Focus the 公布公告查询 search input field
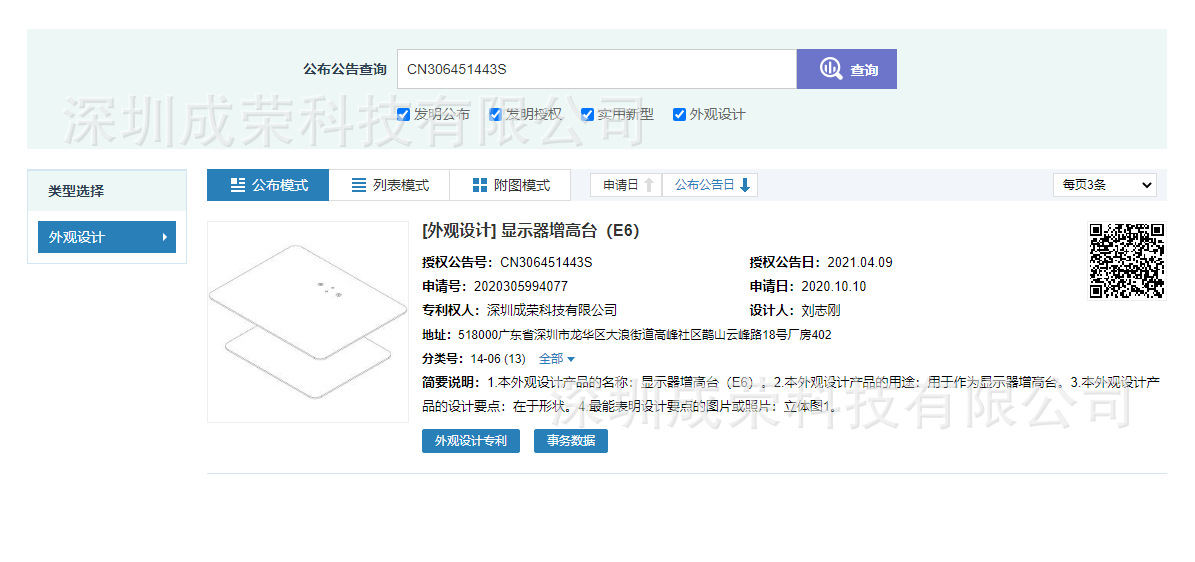The height and width of the screenshot is (562, 1195). coord(597,69)
